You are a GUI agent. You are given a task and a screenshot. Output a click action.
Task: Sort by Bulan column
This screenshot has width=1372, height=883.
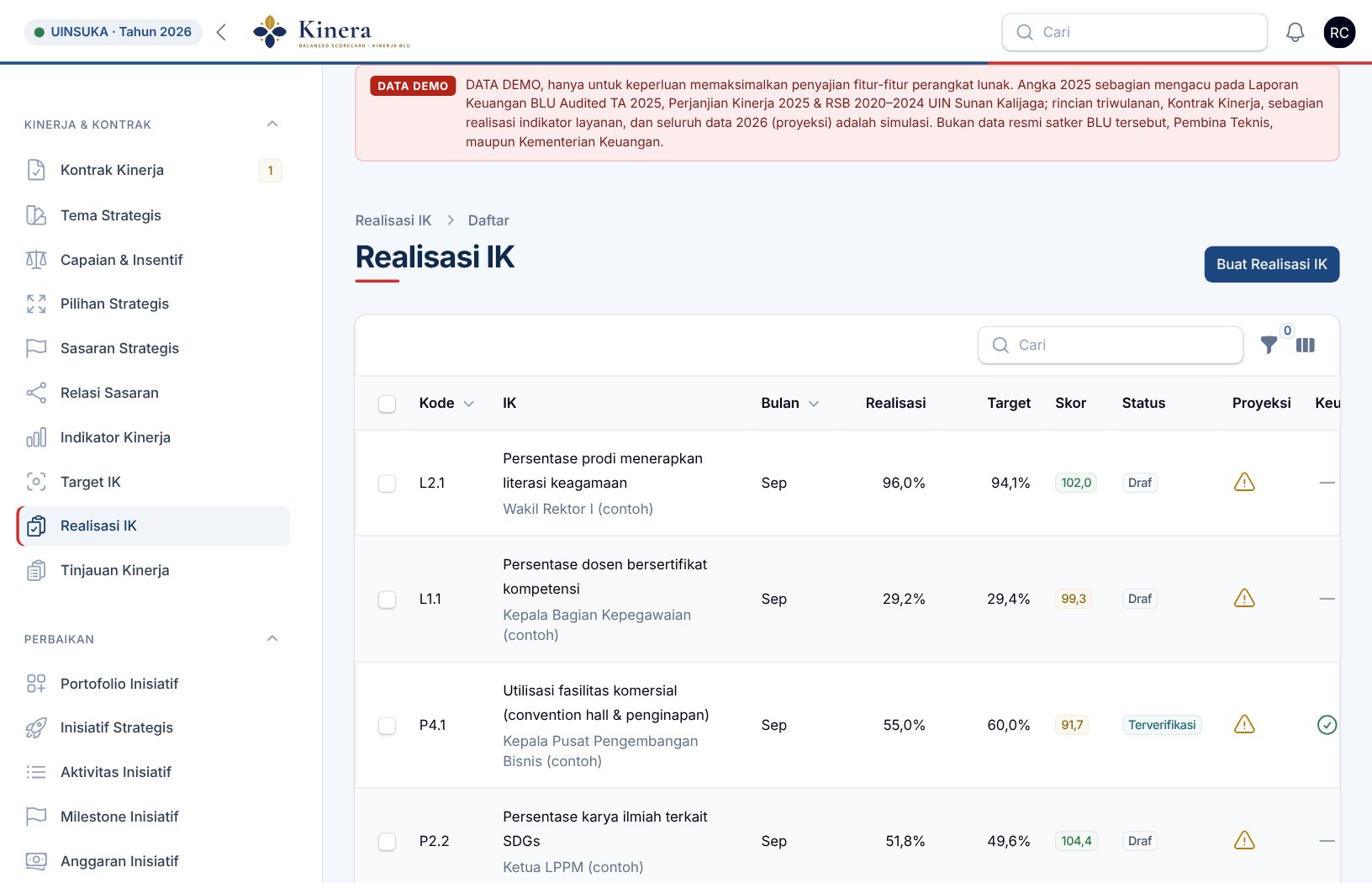coord(789,403)
